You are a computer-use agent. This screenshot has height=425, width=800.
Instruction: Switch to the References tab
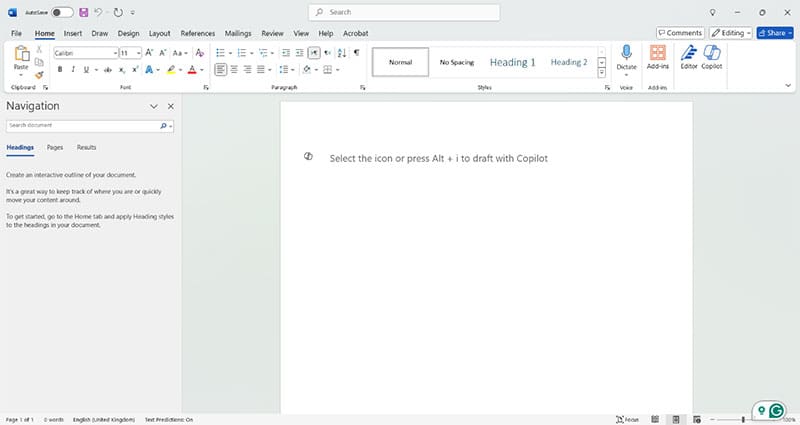pyautogui.click(x=197, y=33)
